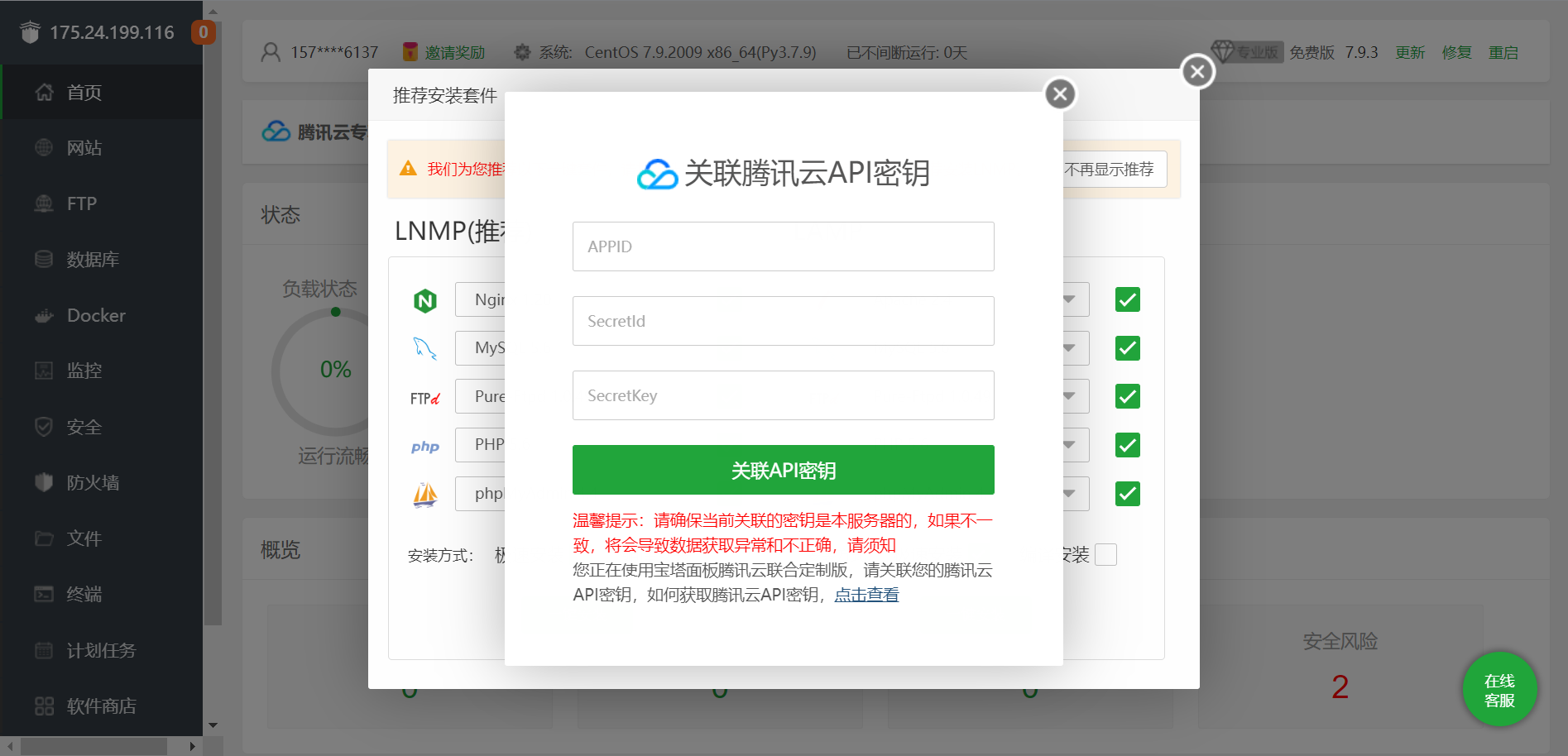Click the 专业版 diamond badge

(x=1247, y=51)
